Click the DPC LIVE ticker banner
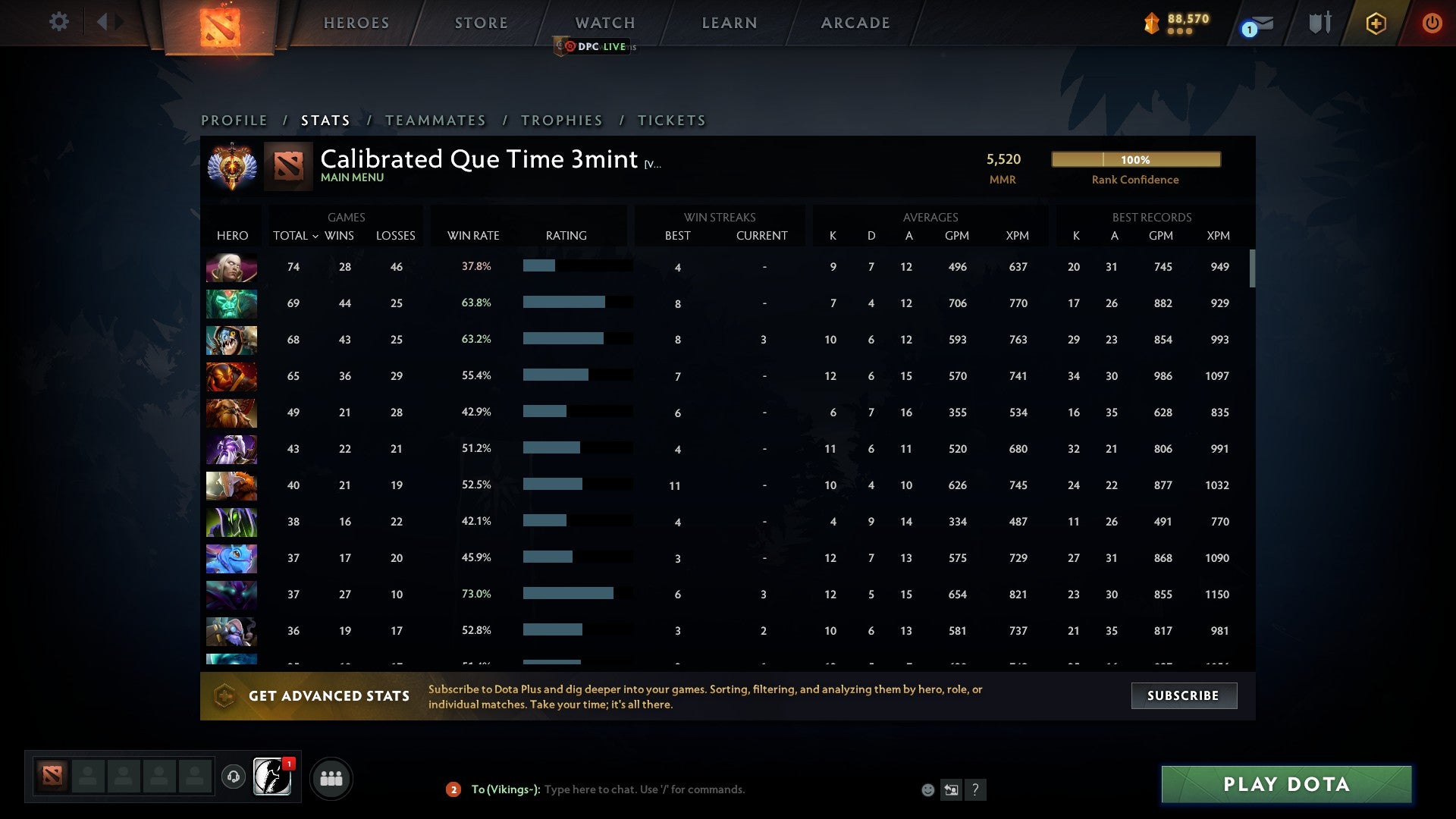Viewport: 1456px width, 819px height. pyautogui.click(x=595, y=46)
